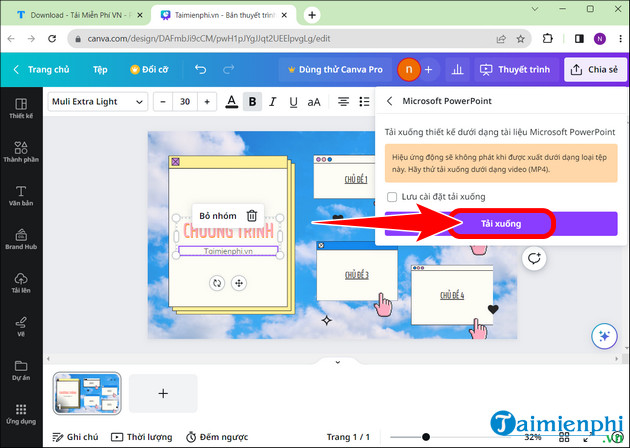The width and height of the screenshot is (630, 448).
Task: Redo the last action
Action: click(228, 70)
